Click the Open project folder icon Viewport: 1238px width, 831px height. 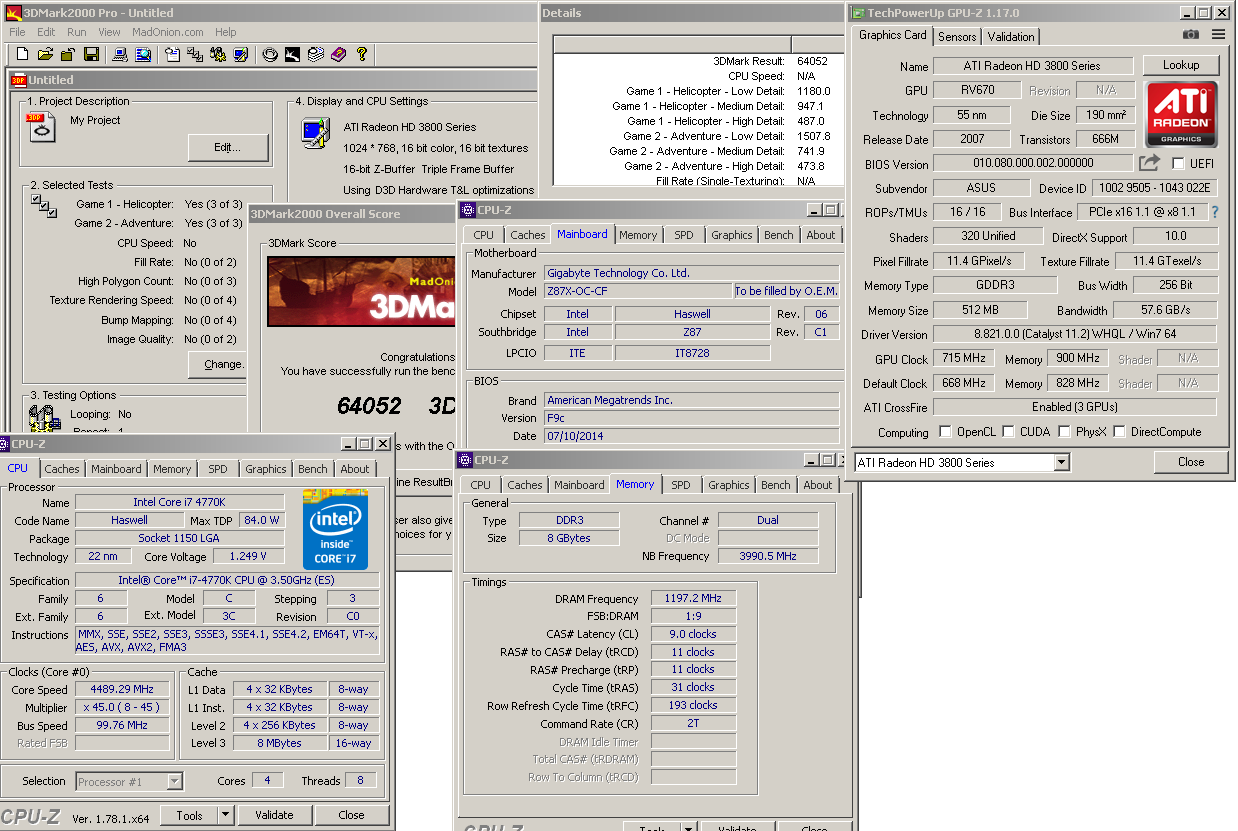[45, 54]
